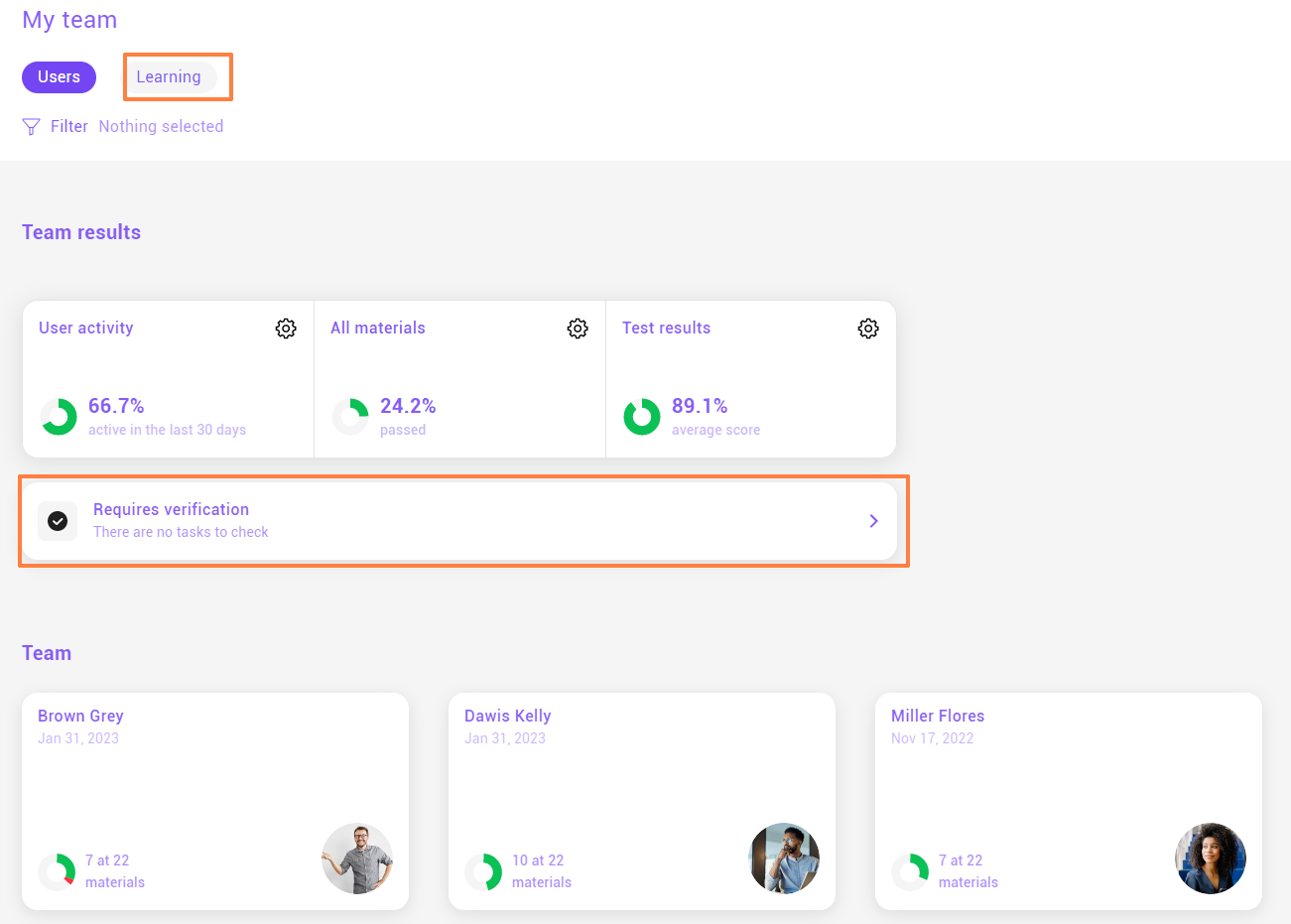Click the Team section heading

[x=47, y=653]
